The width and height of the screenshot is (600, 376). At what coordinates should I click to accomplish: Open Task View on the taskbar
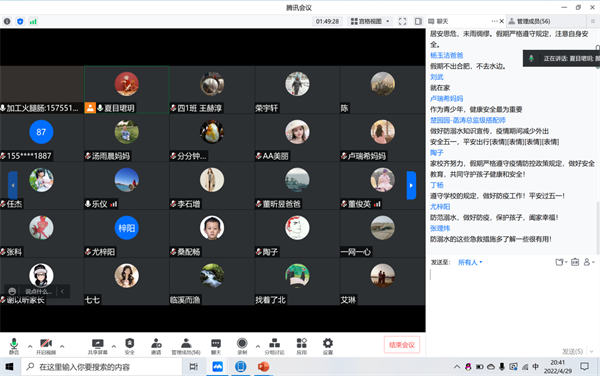(x=194, y=367)
